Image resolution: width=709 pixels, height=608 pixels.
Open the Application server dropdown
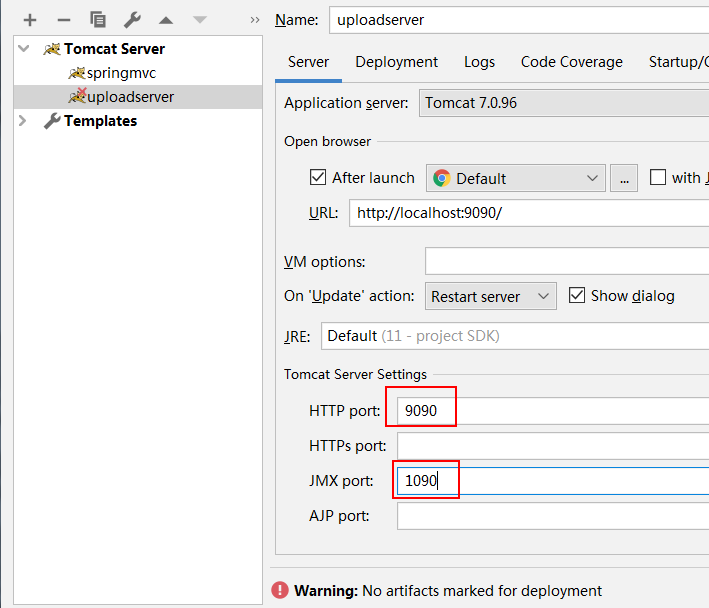click(x=564, y=103)
